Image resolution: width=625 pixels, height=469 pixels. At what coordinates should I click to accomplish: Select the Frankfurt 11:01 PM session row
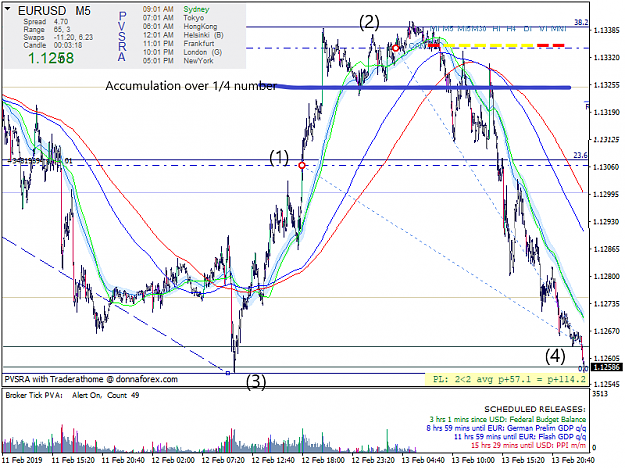coord(178,43)
